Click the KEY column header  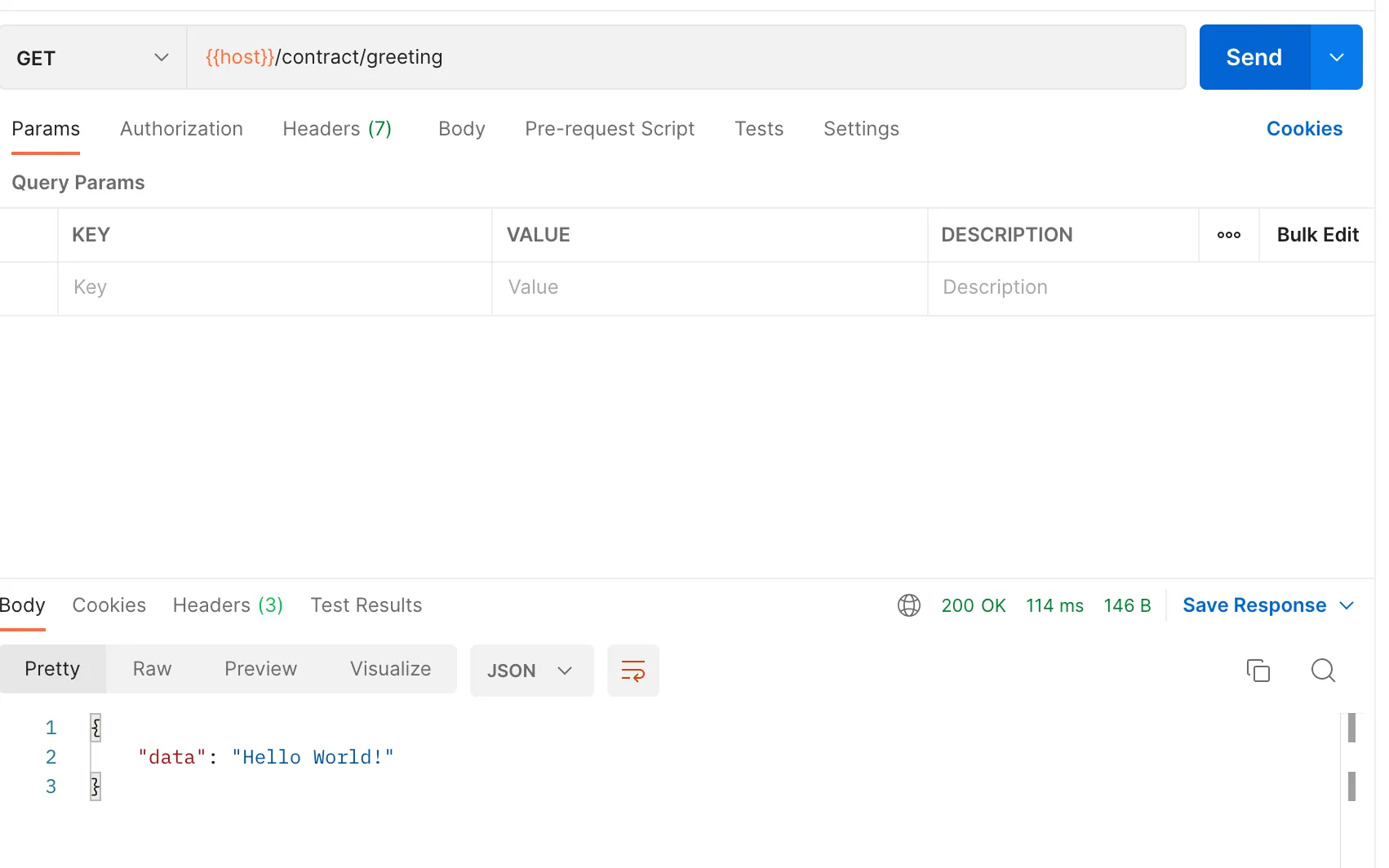click(91, 235)
